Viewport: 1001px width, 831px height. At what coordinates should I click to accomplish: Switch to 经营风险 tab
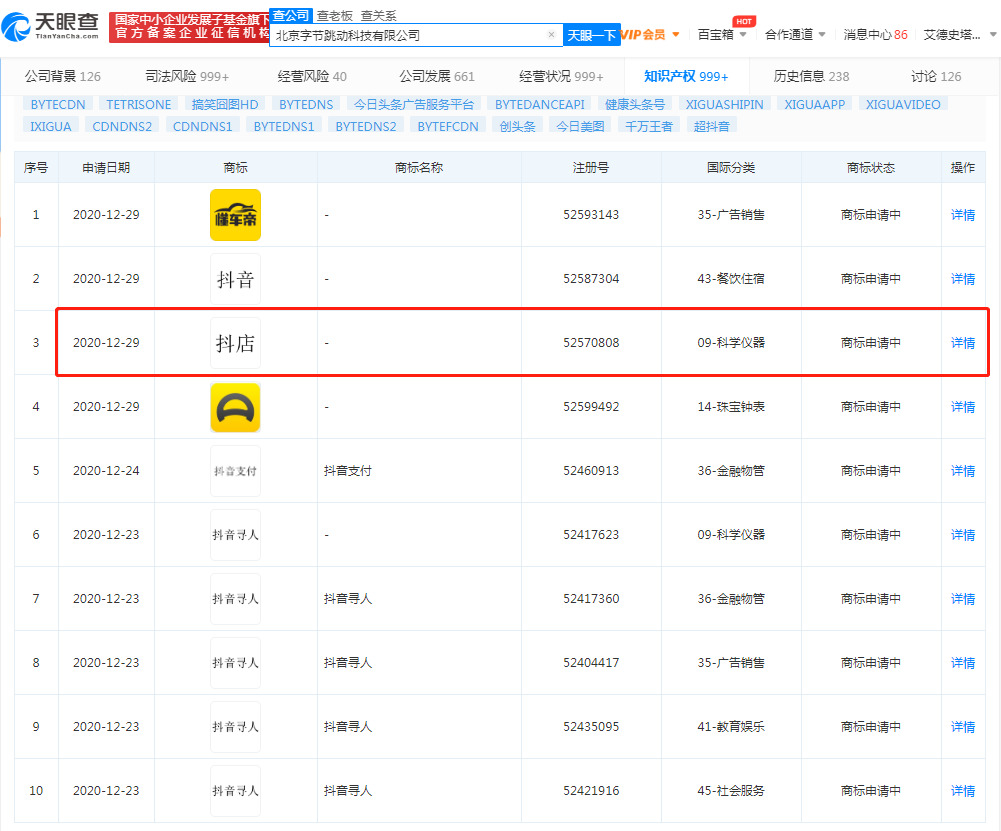tap(312, 77)
